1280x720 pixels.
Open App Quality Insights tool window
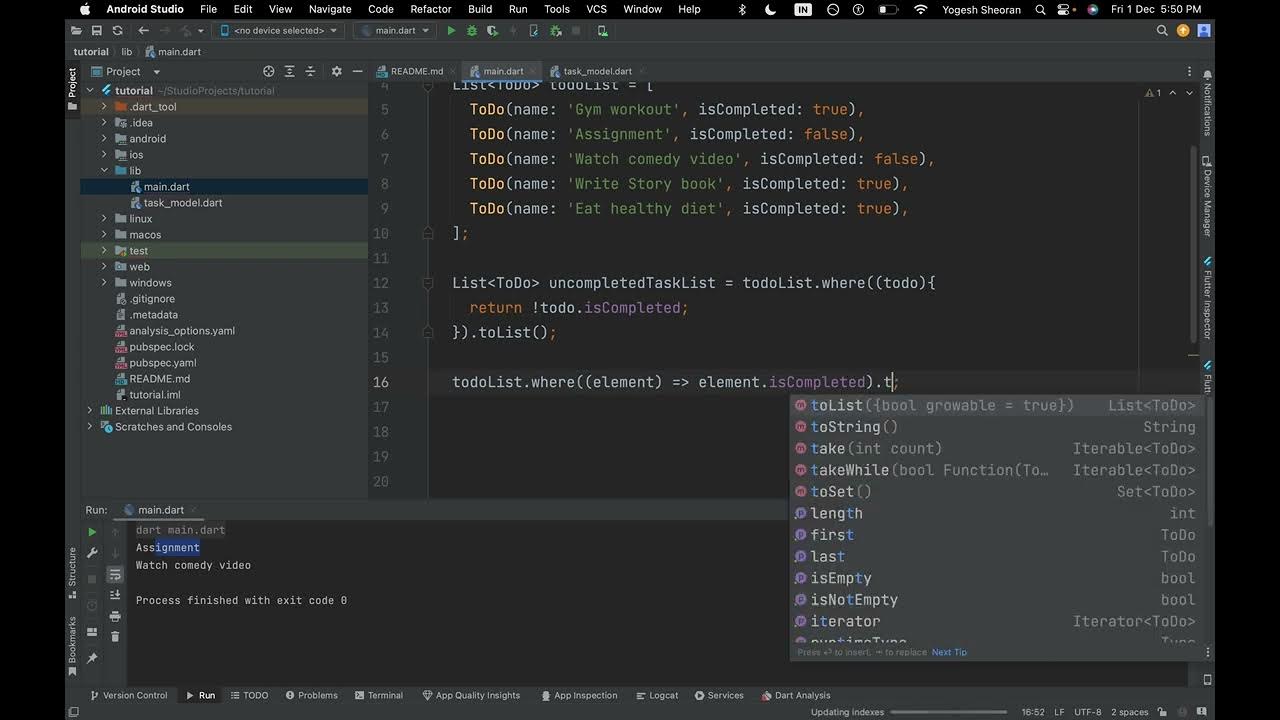coord(471,695)
